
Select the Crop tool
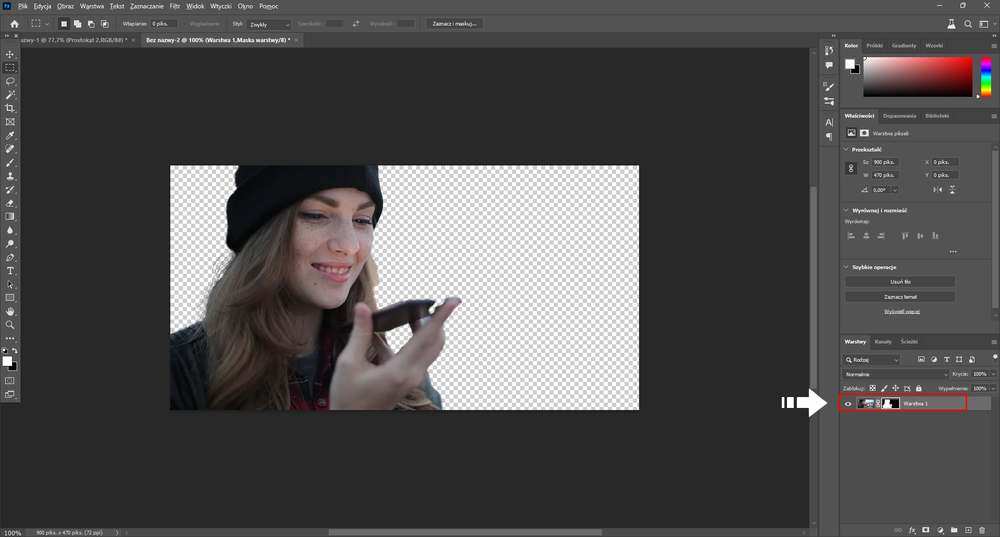pyautogui.click(x=10, y=108)
